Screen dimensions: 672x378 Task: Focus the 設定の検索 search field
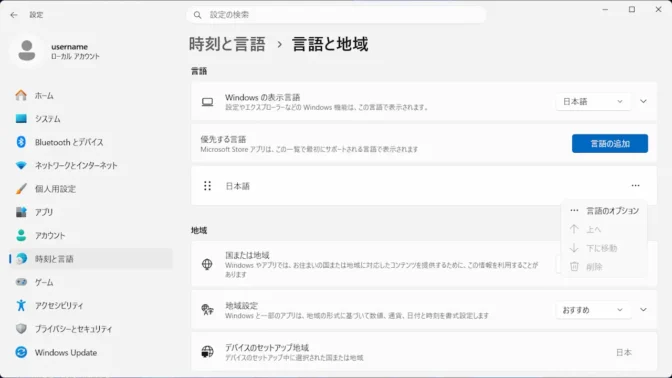coord(336,15)
